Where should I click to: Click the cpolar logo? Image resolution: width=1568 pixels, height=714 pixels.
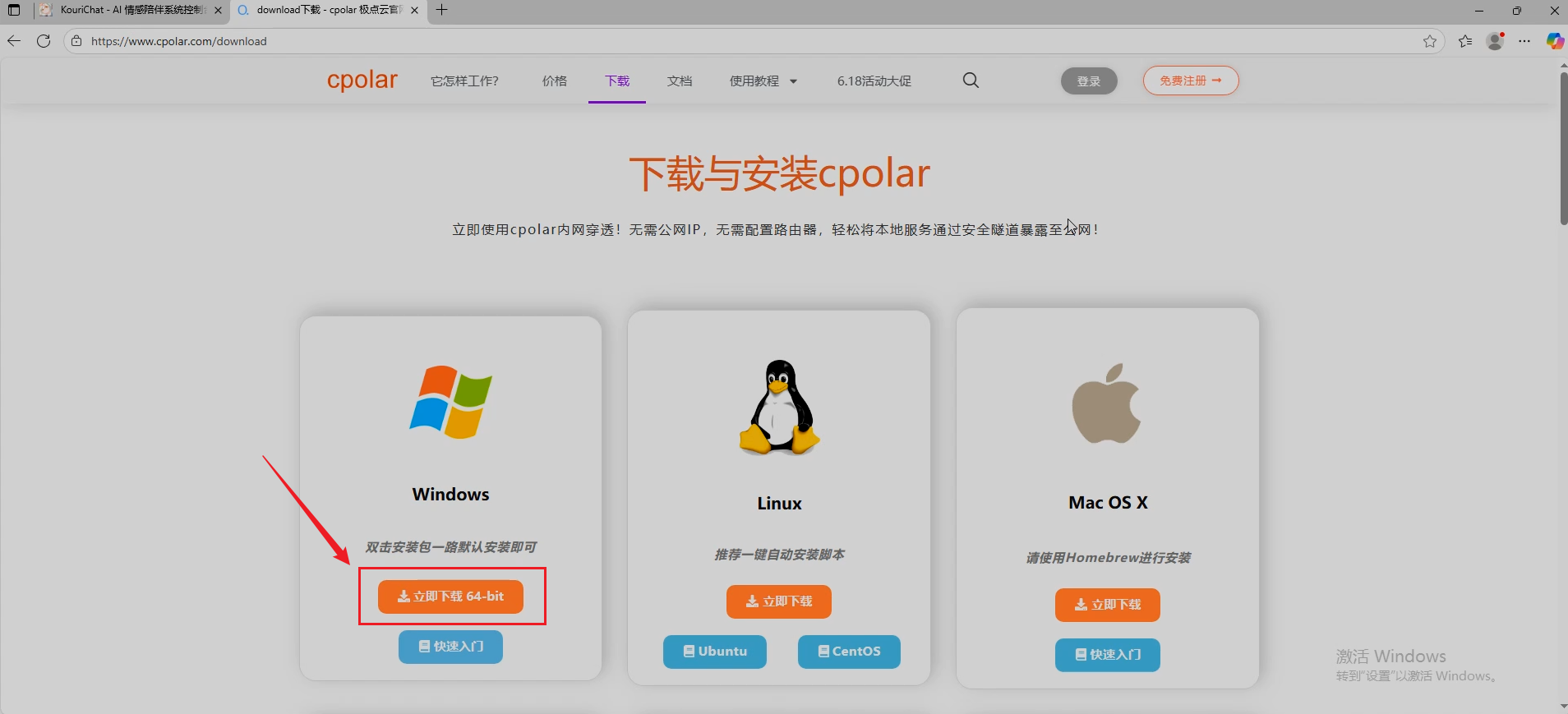coord(362,81)
